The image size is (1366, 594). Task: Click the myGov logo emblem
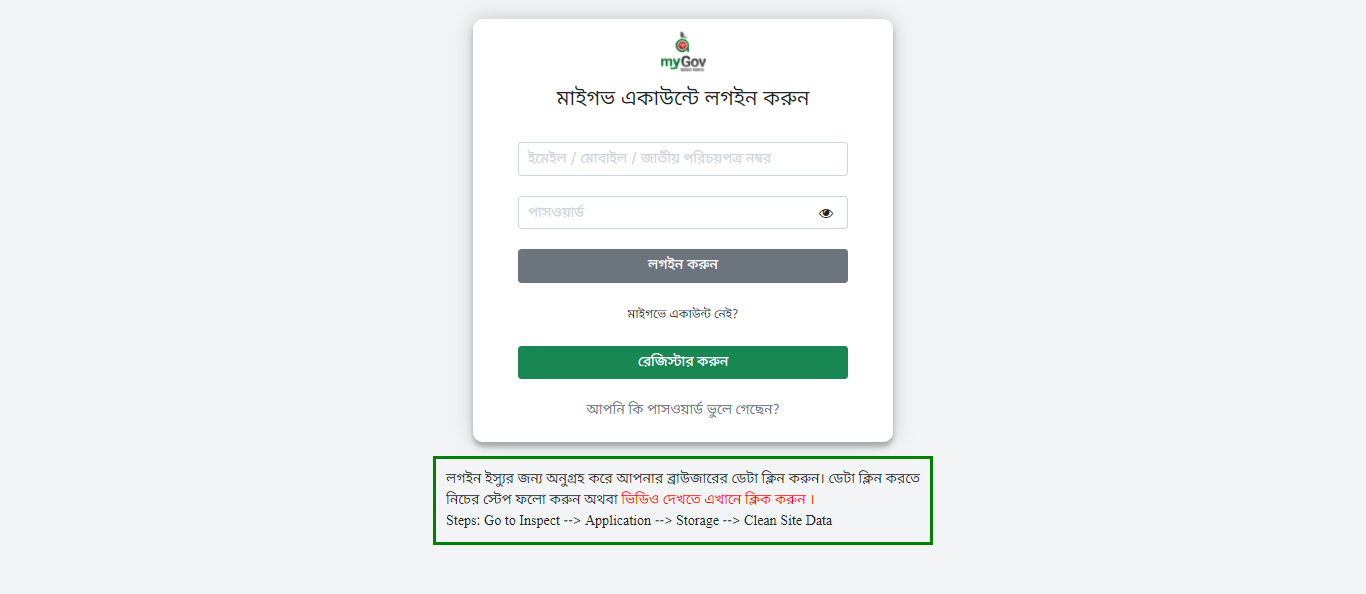(683, 42)
